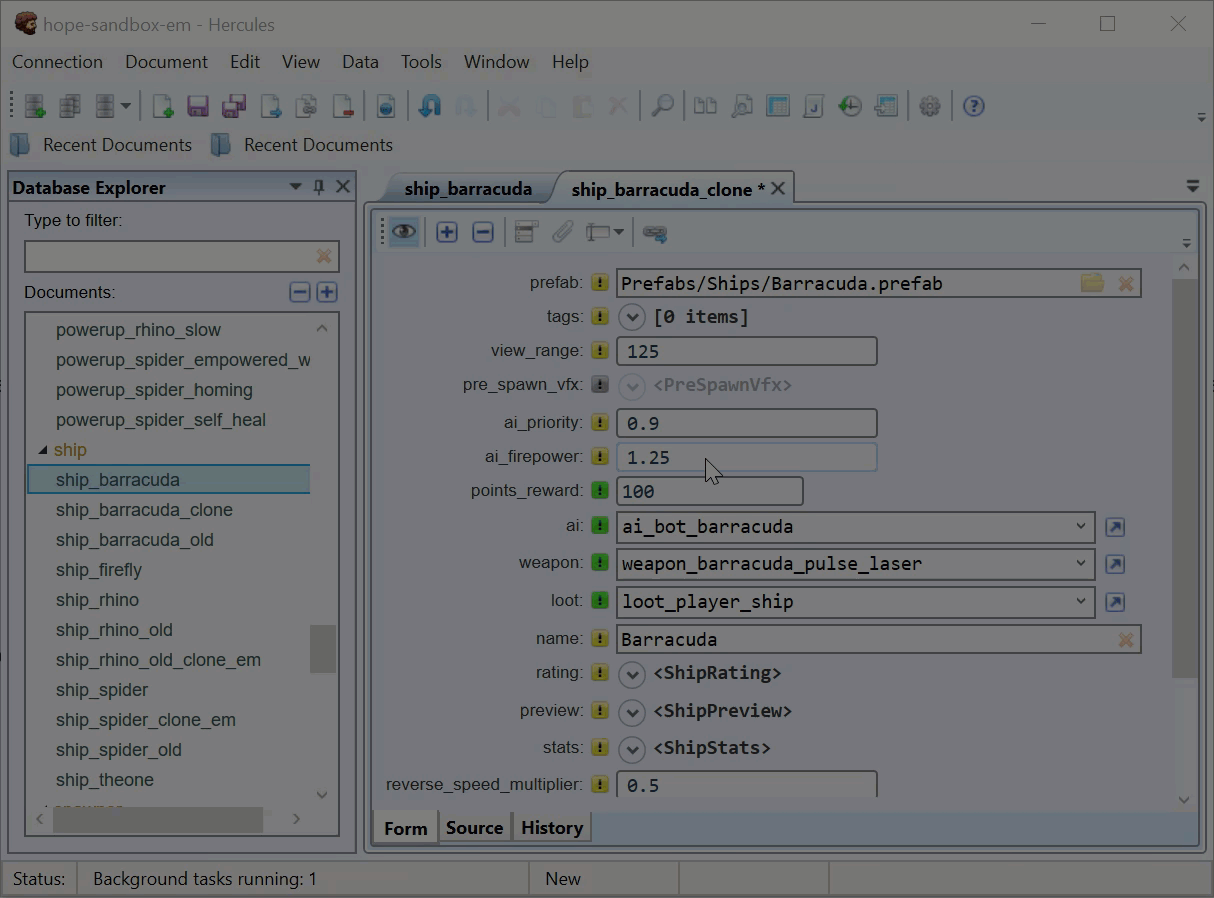Click the collapse all minus icon in form toolbar
1214x898 pixels.
pyautogui.click(x=483, y=233)
